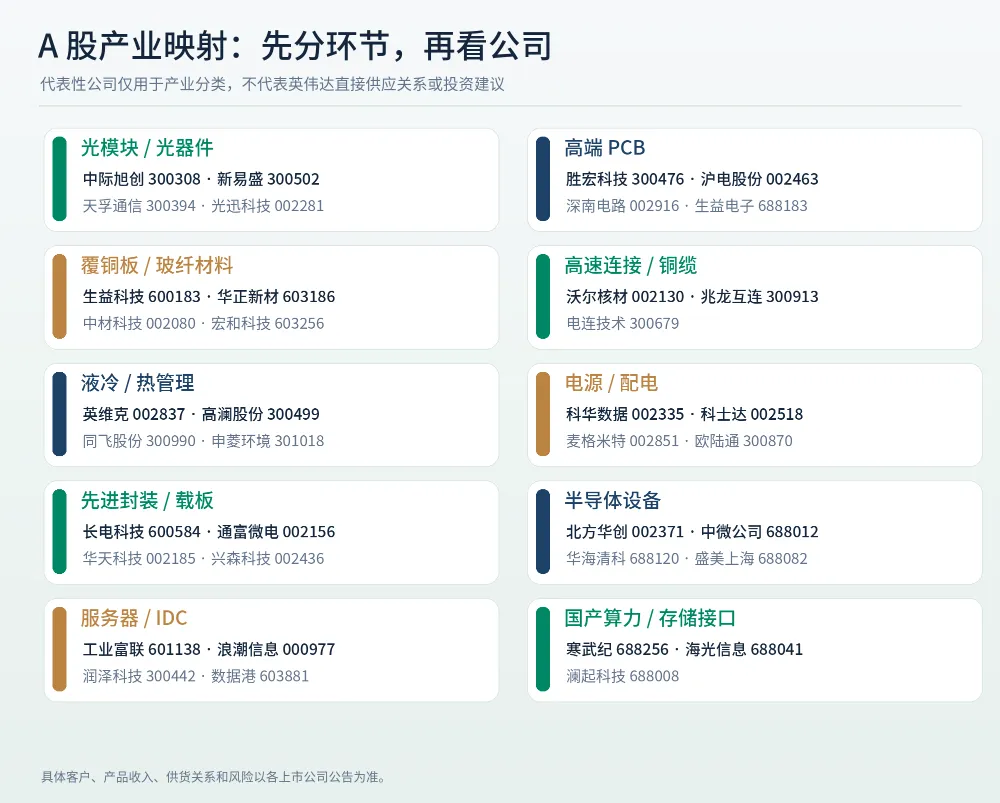Click the line 澜起科技 688008

[622, 676]
